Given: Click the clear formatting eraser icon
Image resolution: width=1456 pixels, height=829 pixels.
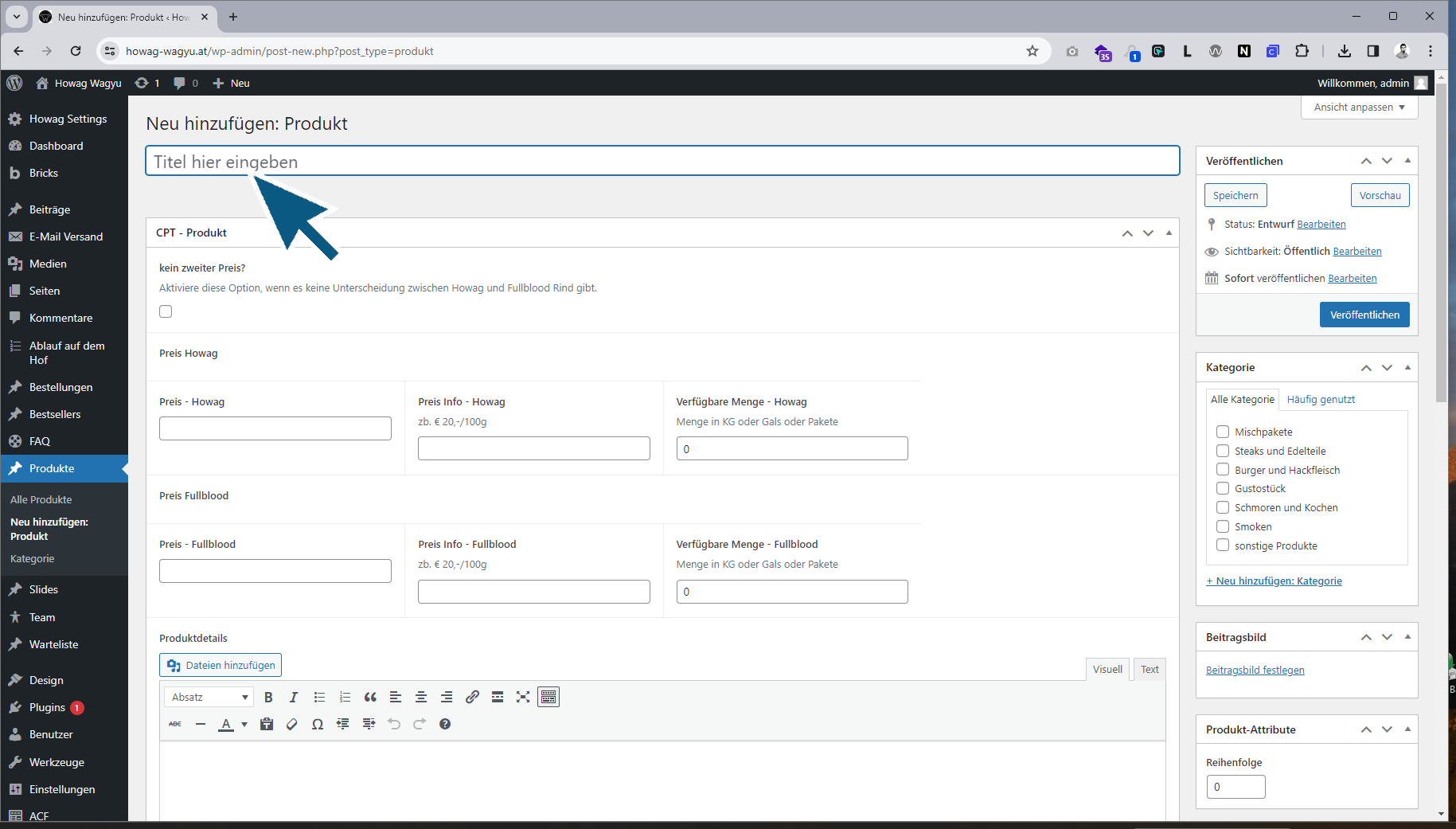Looking at the screenshot, I should 292,724.
